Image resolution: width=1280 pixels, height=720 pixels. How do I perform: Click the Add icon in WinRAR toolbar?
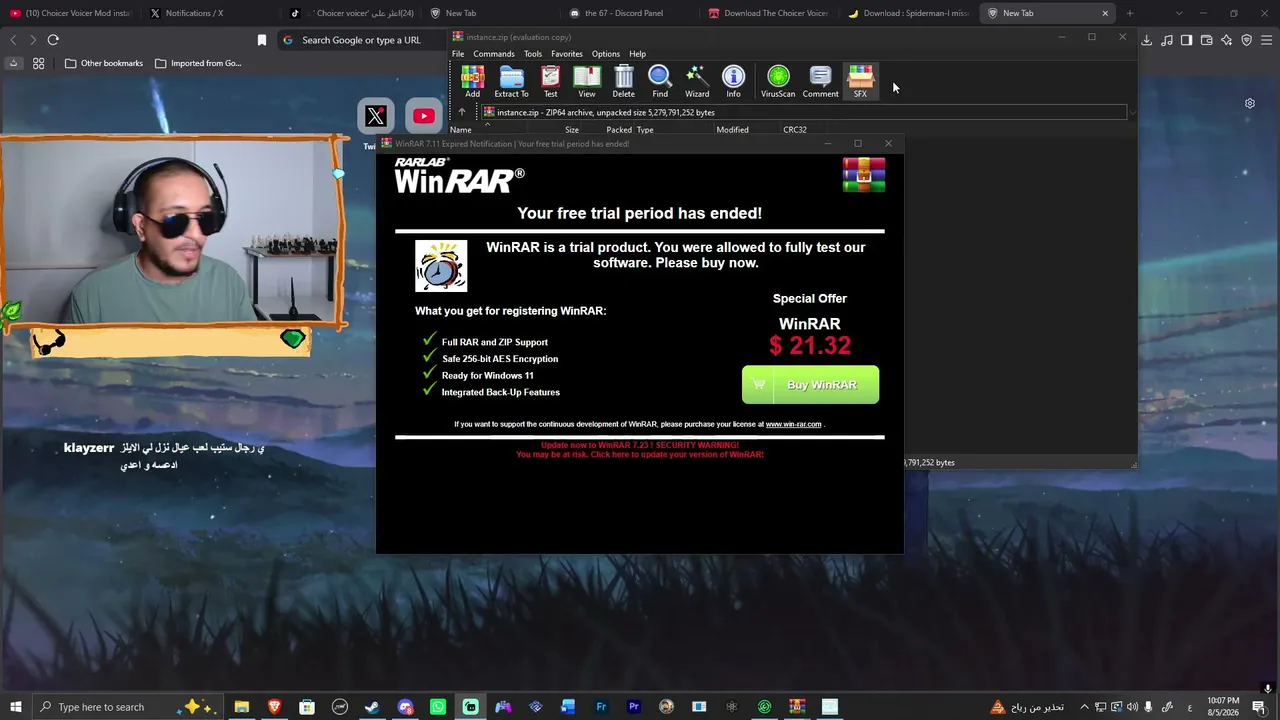(472, 81)
